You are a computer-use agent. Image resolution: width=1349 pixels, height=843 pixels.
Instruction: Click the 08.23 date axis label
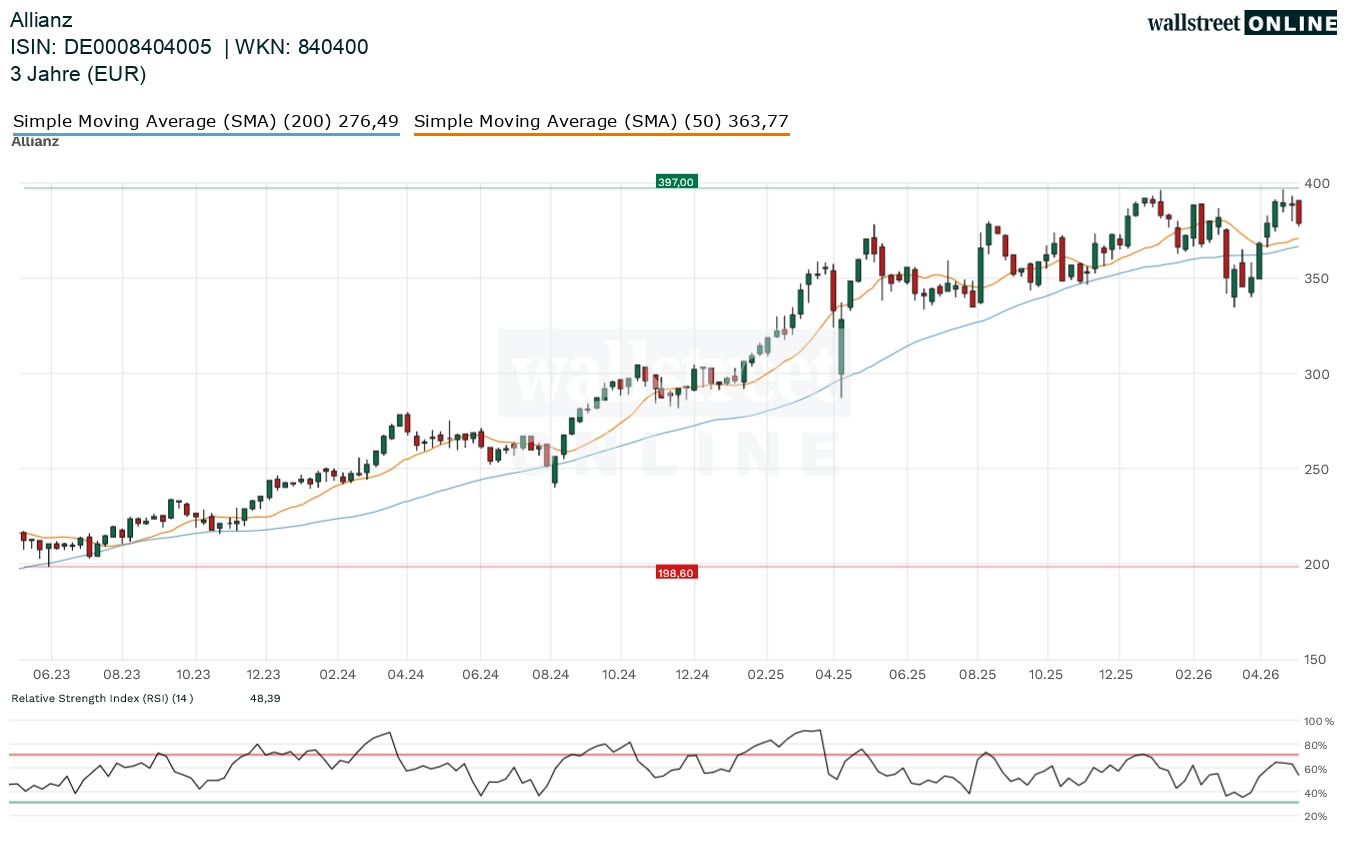122,675
